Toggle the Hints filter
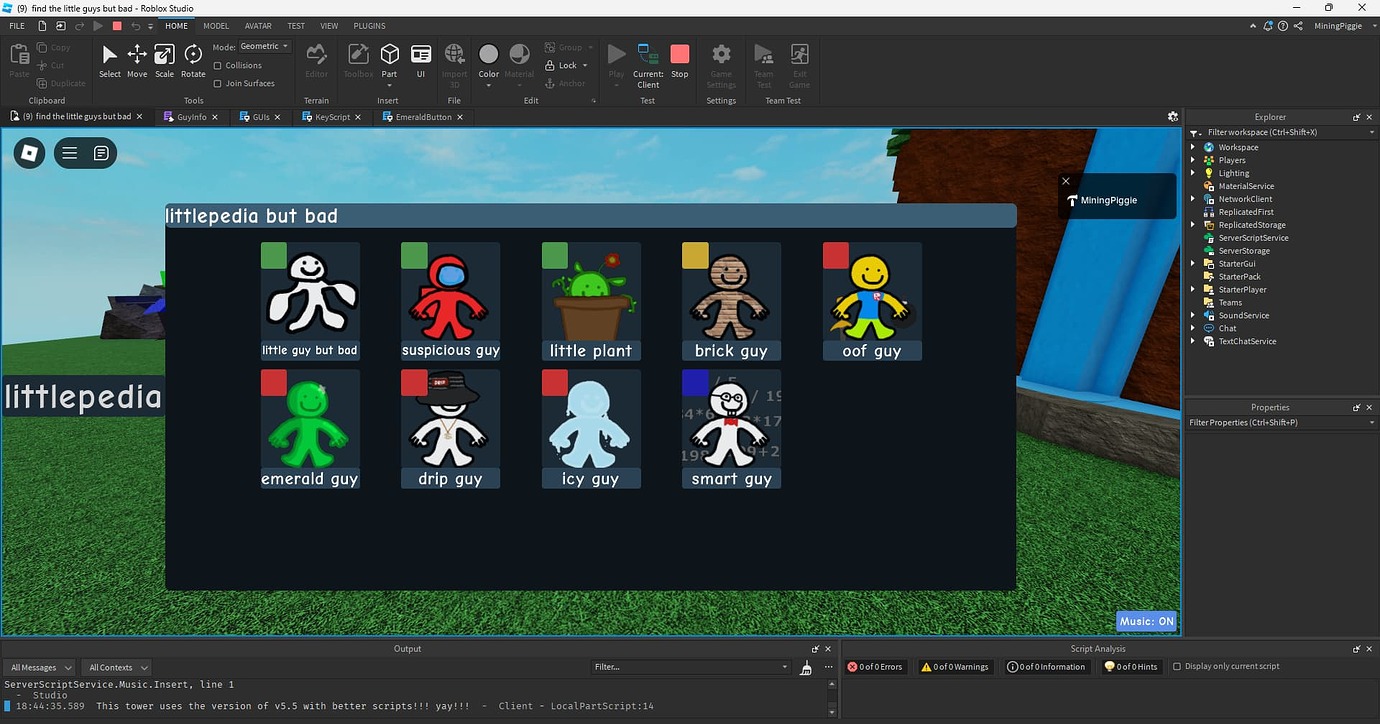The image size is (1380, 724). 1131,667
